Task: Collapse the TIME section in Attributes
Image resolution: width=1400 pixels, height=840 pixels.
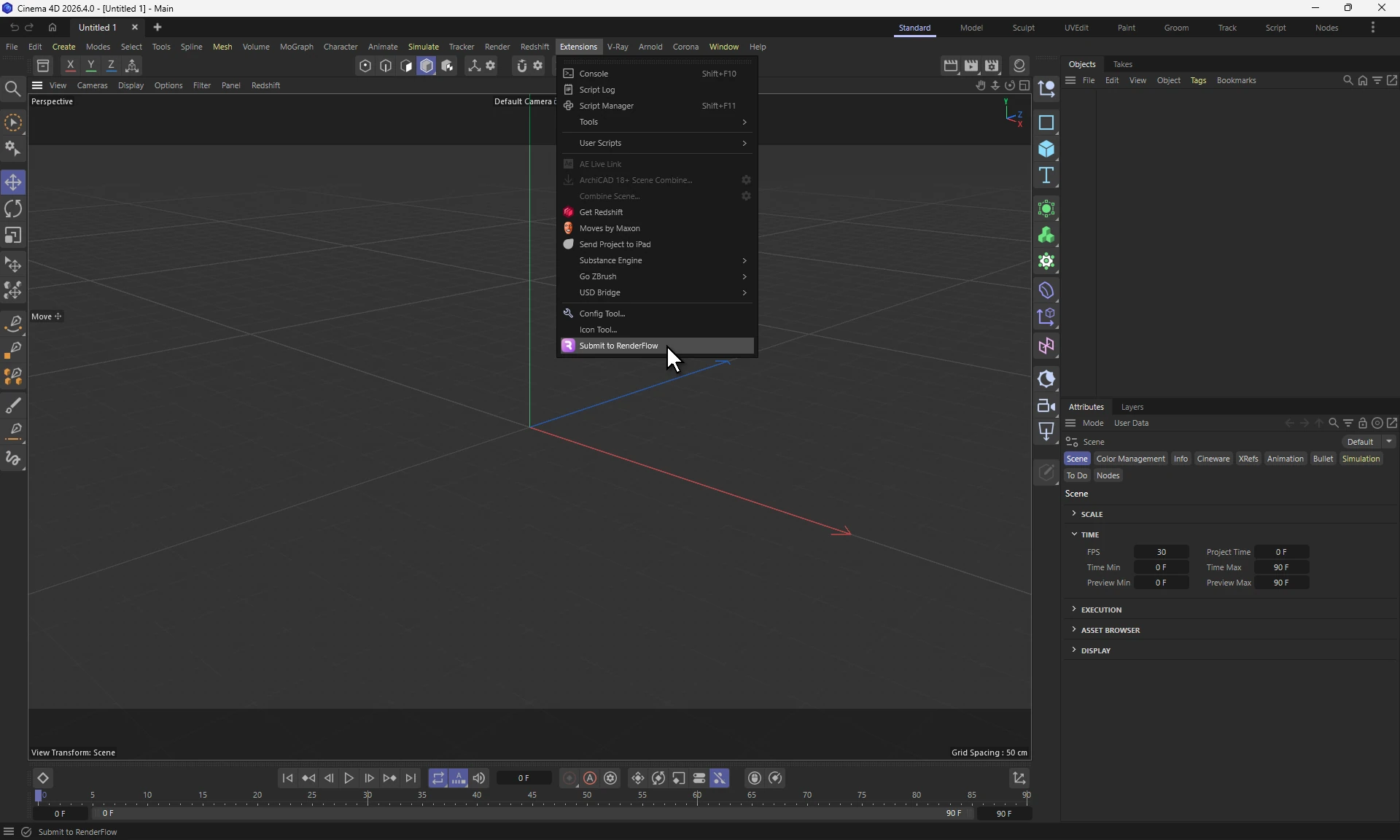Action: (1089, 534)
